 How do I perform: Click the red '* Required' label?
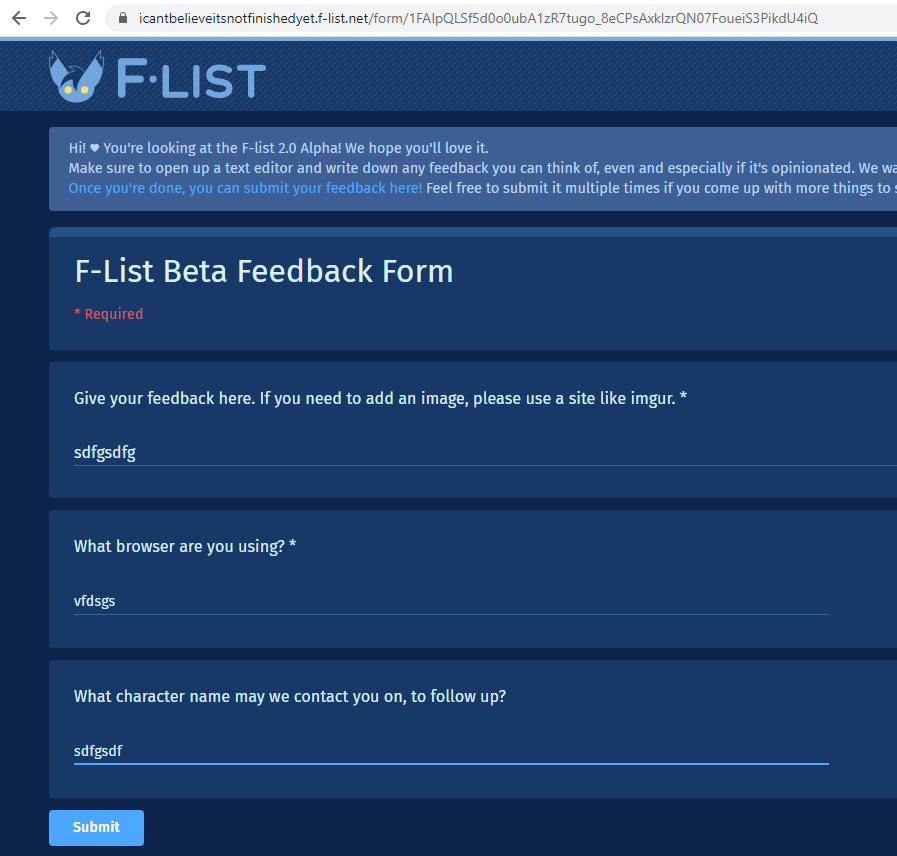coord(108,313)
